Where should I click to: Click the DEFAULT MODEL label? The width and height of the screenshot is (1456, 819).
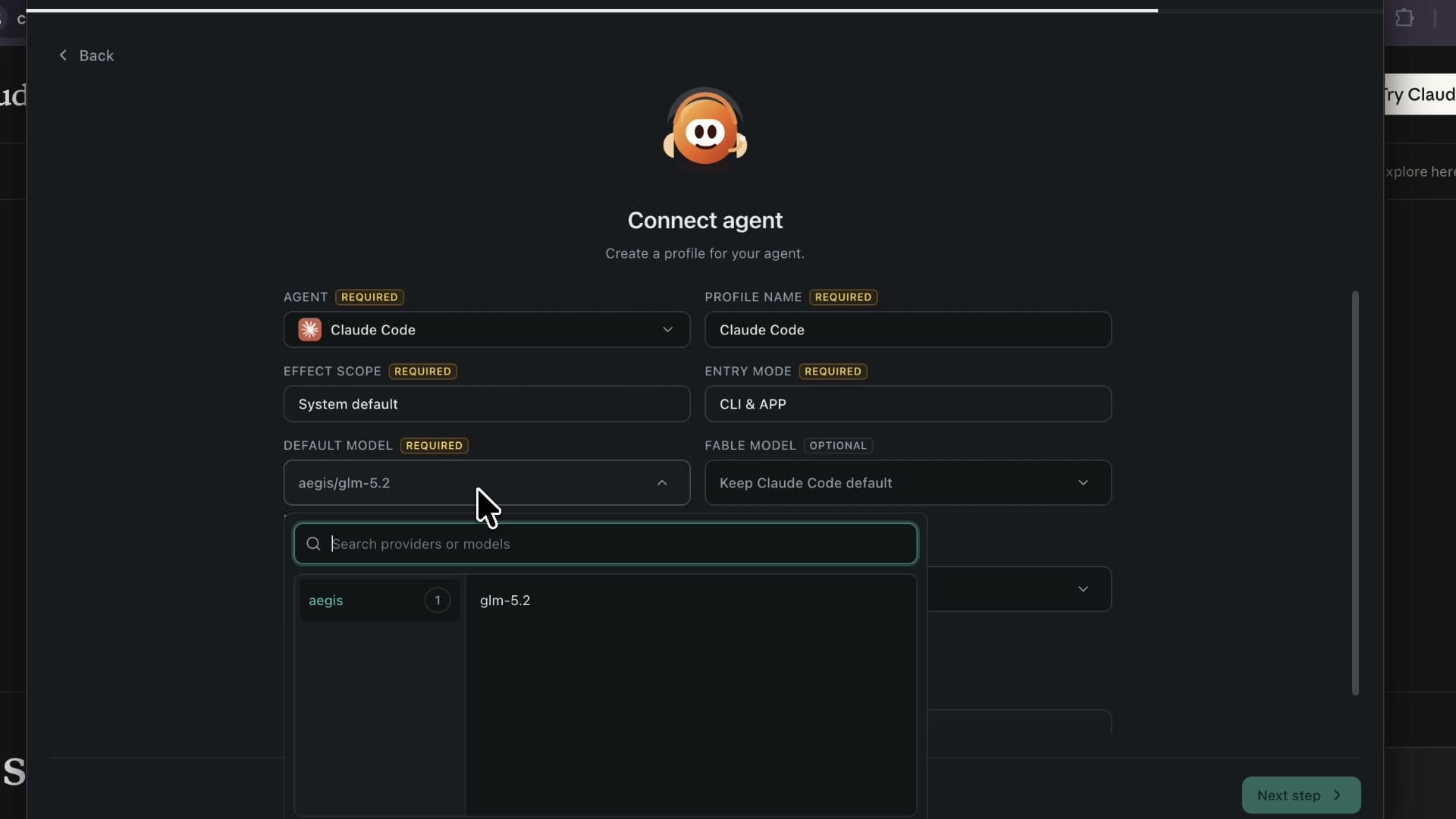(x=337, y=446)
